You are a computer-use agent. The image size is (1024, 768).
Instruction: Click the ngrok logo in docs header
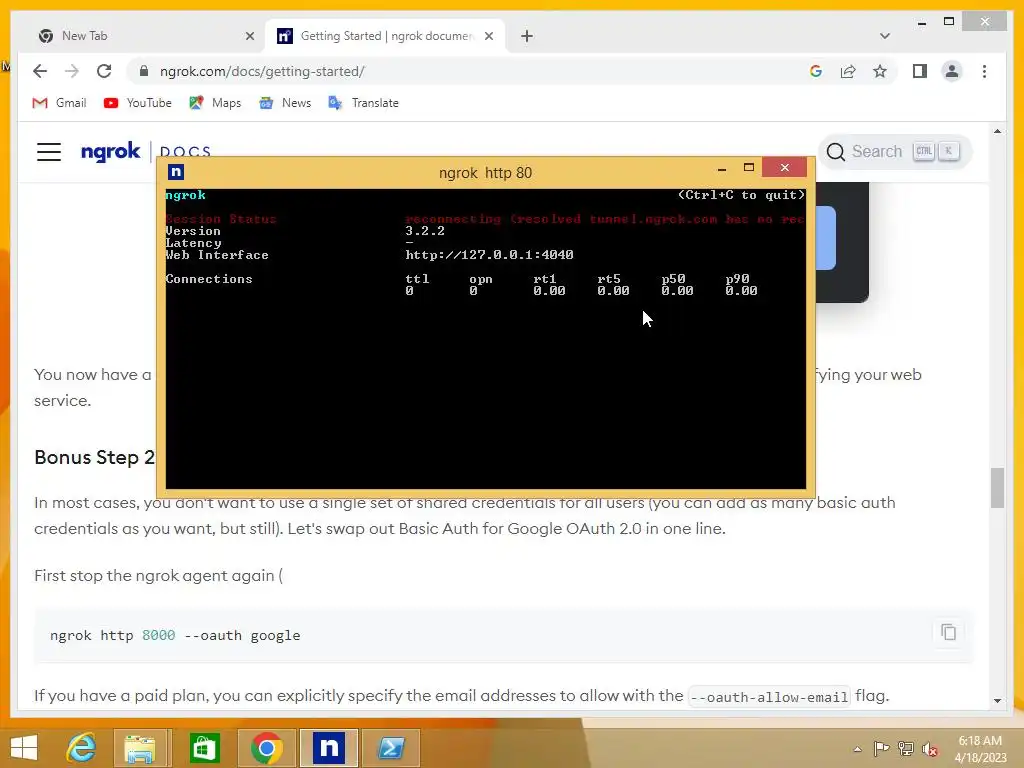click(110, 152)
